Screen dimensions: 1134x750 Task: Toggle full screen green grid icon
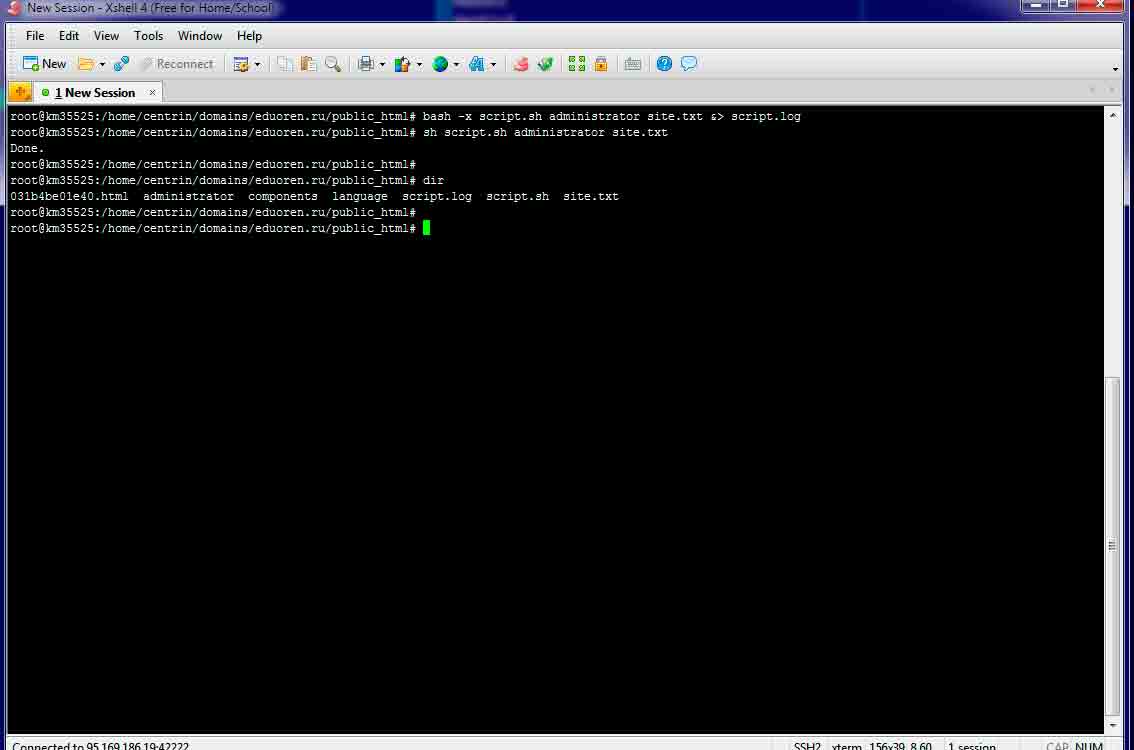[x=576, y=64]
